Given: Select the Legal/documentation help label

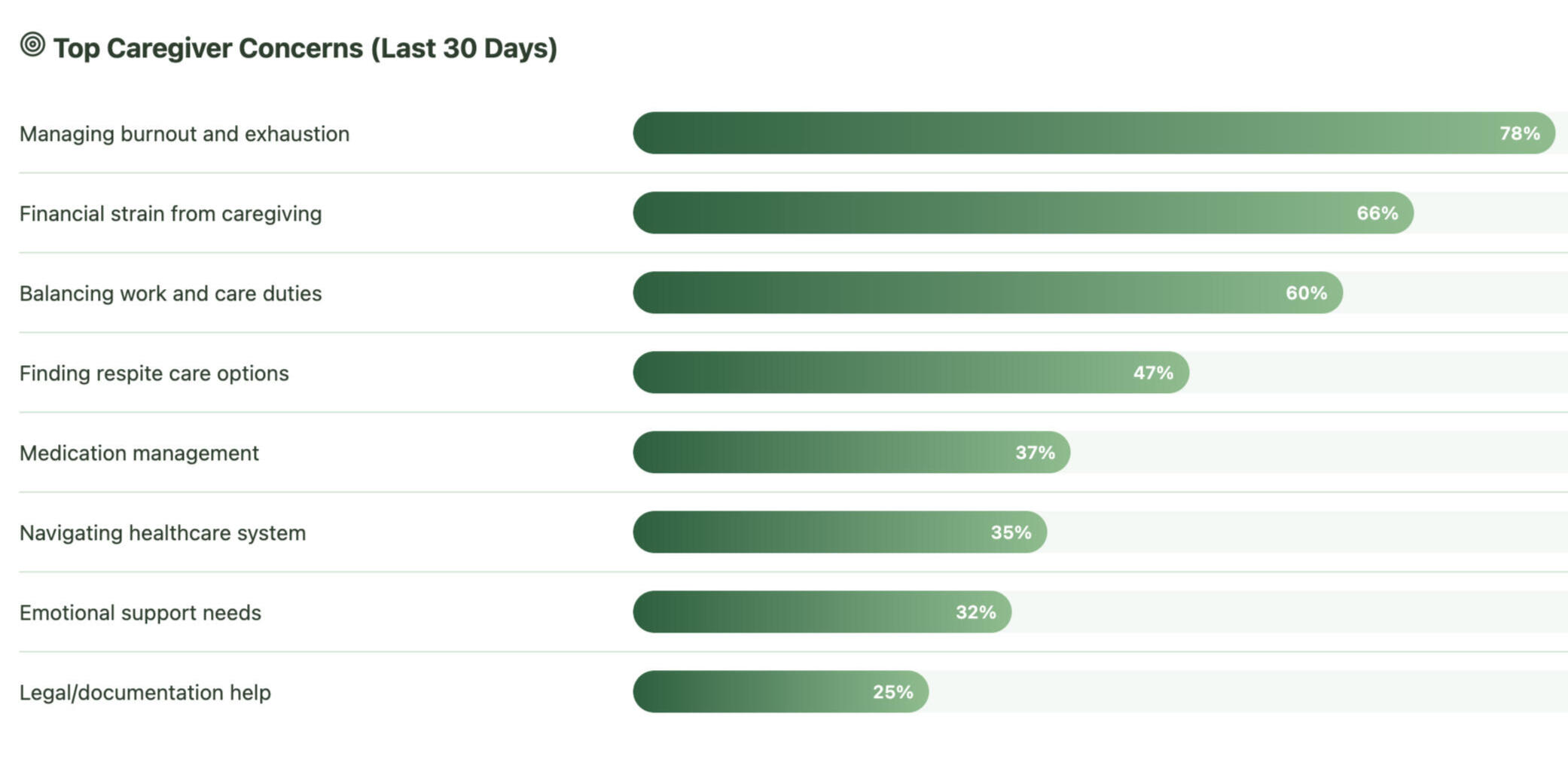Looking at the screenshot, I should click(x=145, y=693).
